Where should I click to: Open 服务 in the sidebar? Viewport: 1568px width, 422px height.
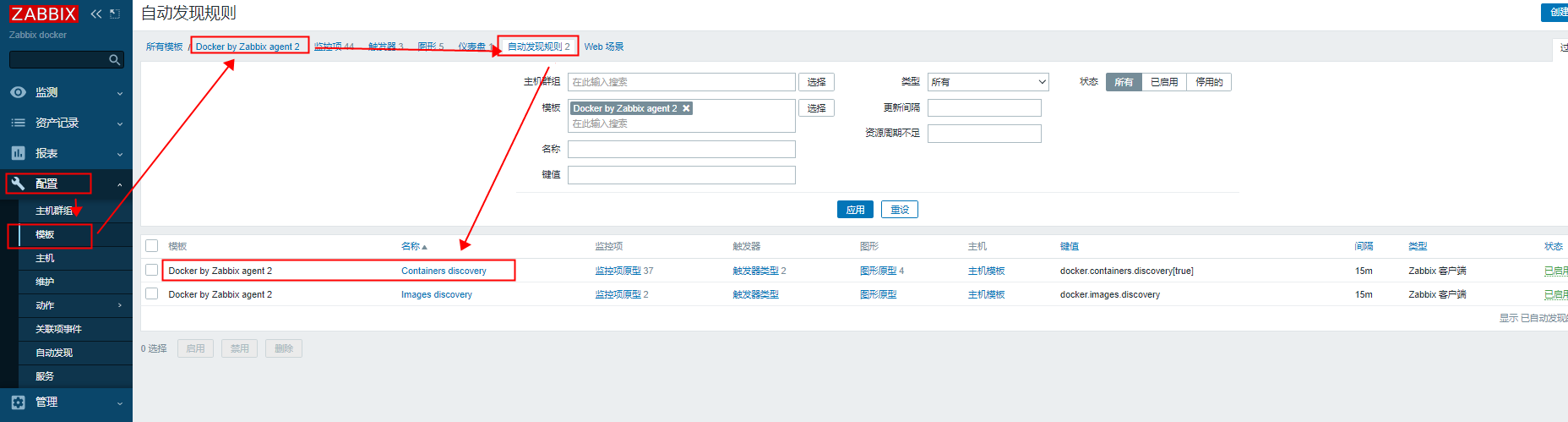pos(45,376)
